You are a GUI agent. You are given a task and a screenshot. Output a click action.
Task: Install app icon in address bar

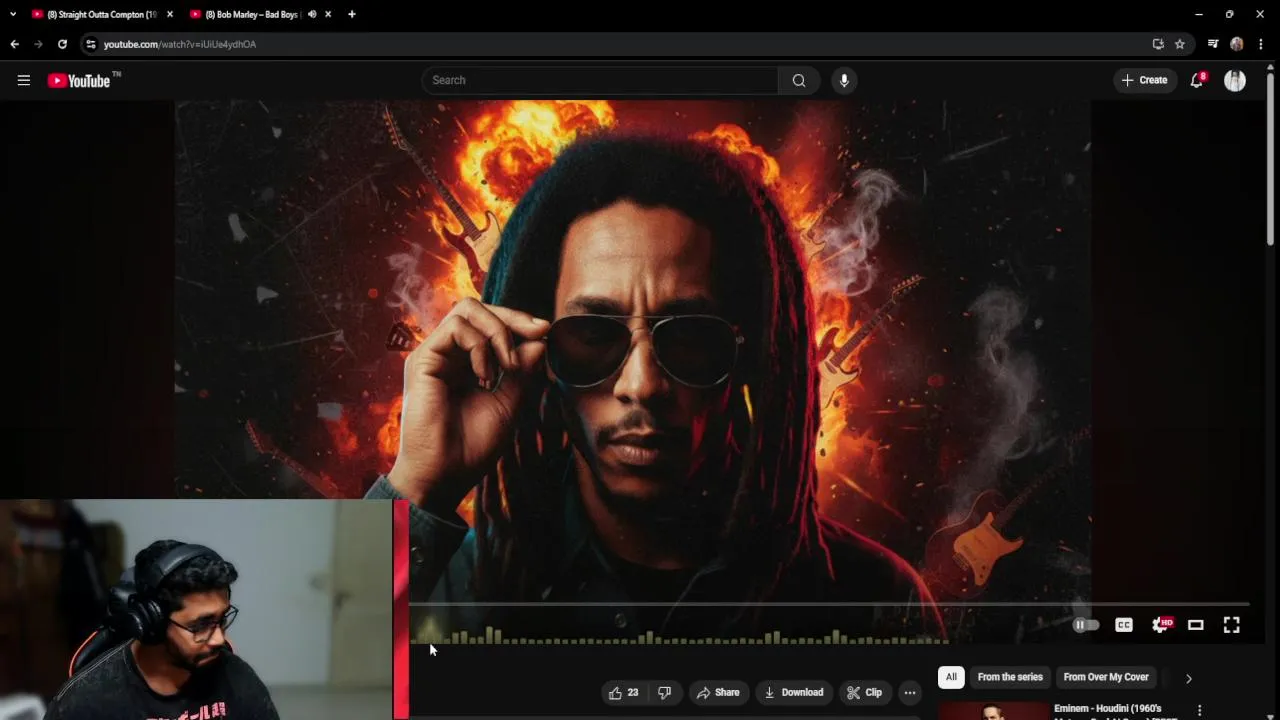coord(1158,44)
